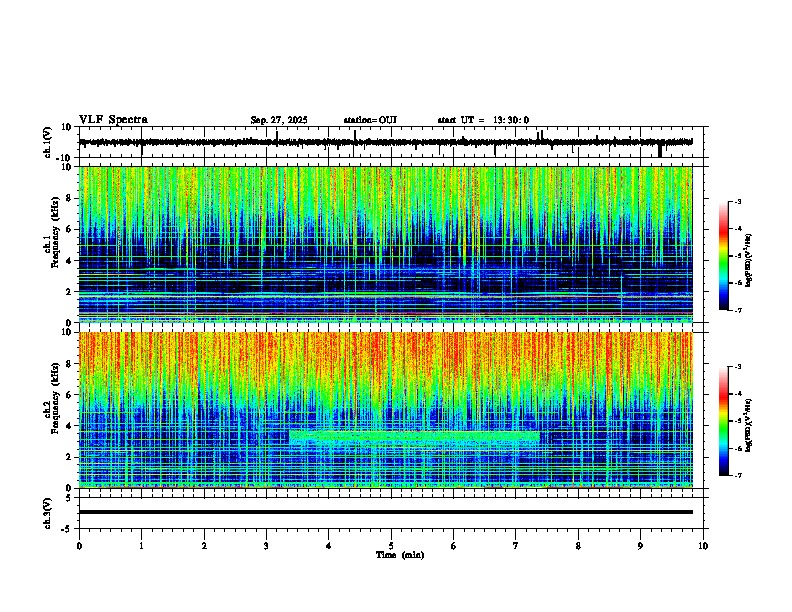This screenshot has width=792, height=612.
Task: Click the "VLF Spectra" title text
Action: click(x=113, y=120)
